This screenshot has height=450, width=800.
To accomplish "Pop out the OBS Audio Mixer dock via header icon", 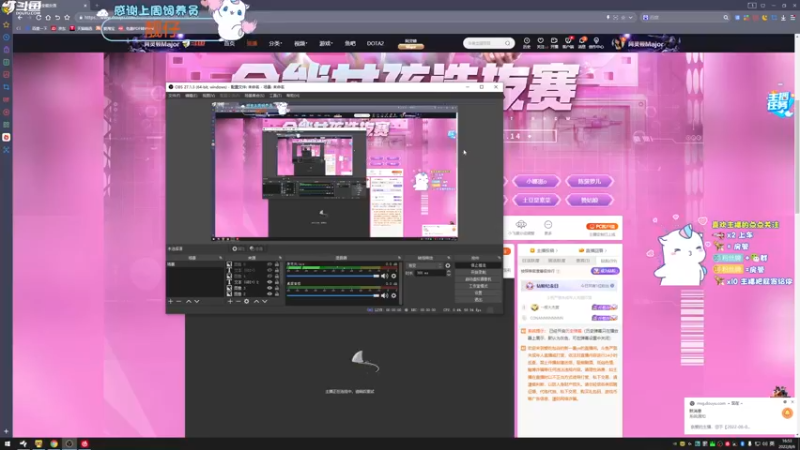I will pos(399,258).
